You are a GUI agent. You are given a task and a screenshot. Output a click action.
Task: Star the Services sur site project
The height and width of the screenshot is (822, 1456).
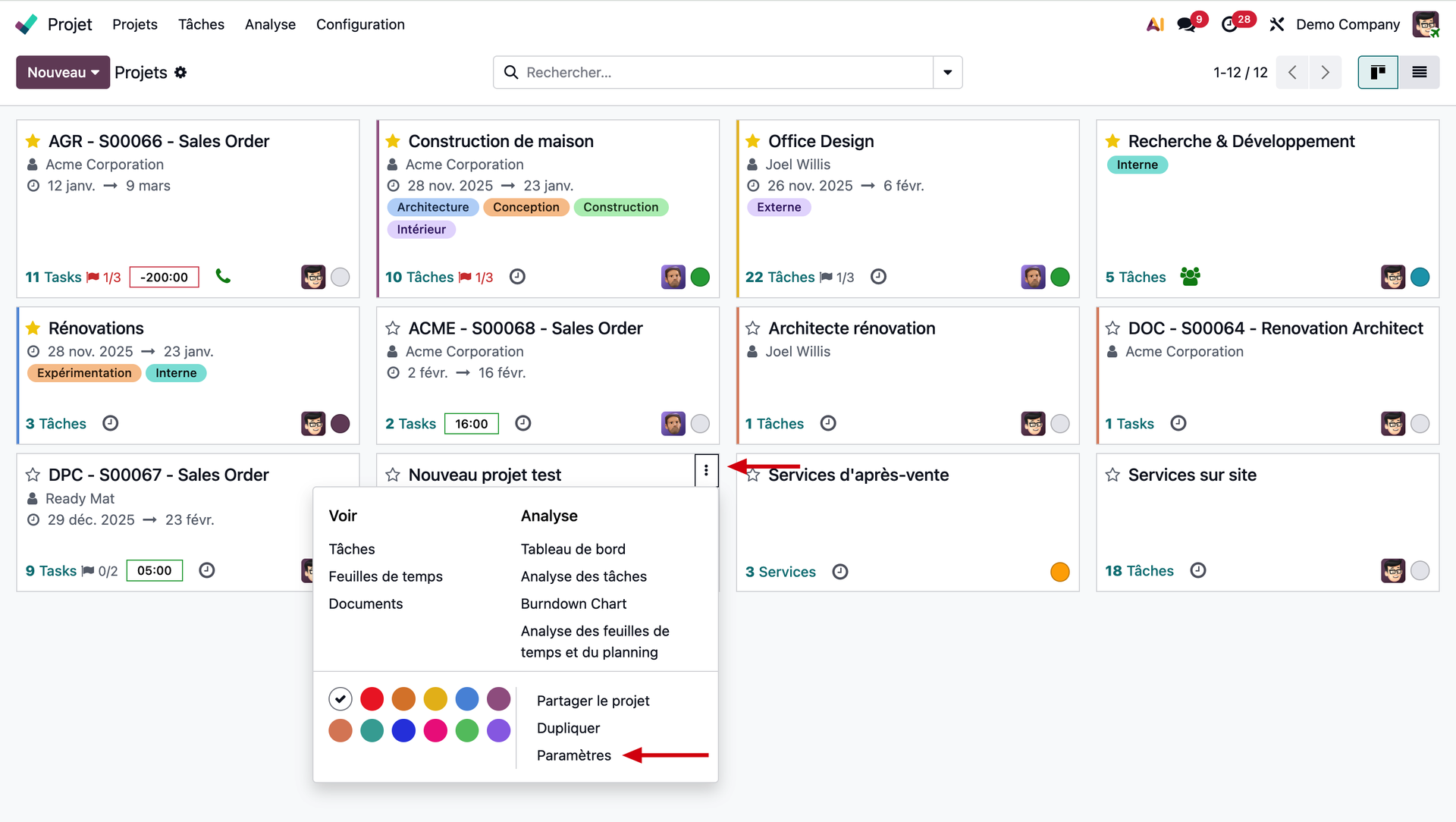point(1112,475)
